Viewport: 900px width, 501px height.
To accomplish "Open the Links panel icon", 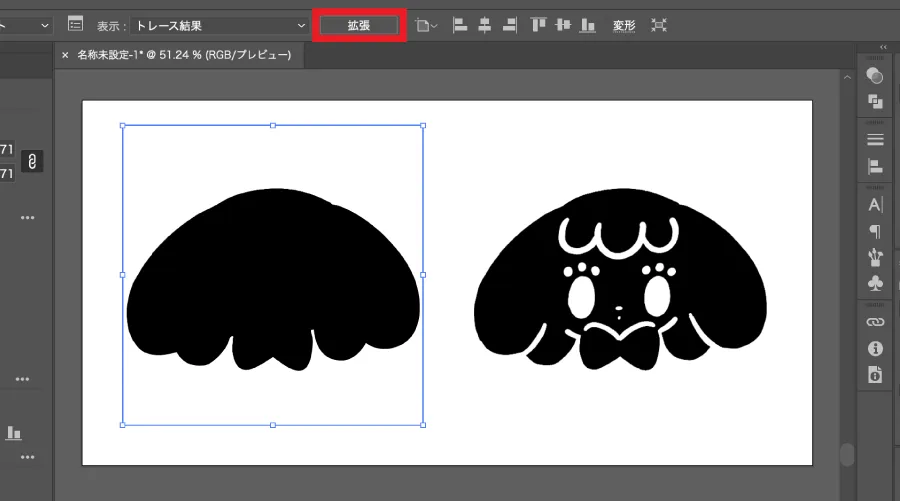I will pyautogui.click(x=875, y=322).
